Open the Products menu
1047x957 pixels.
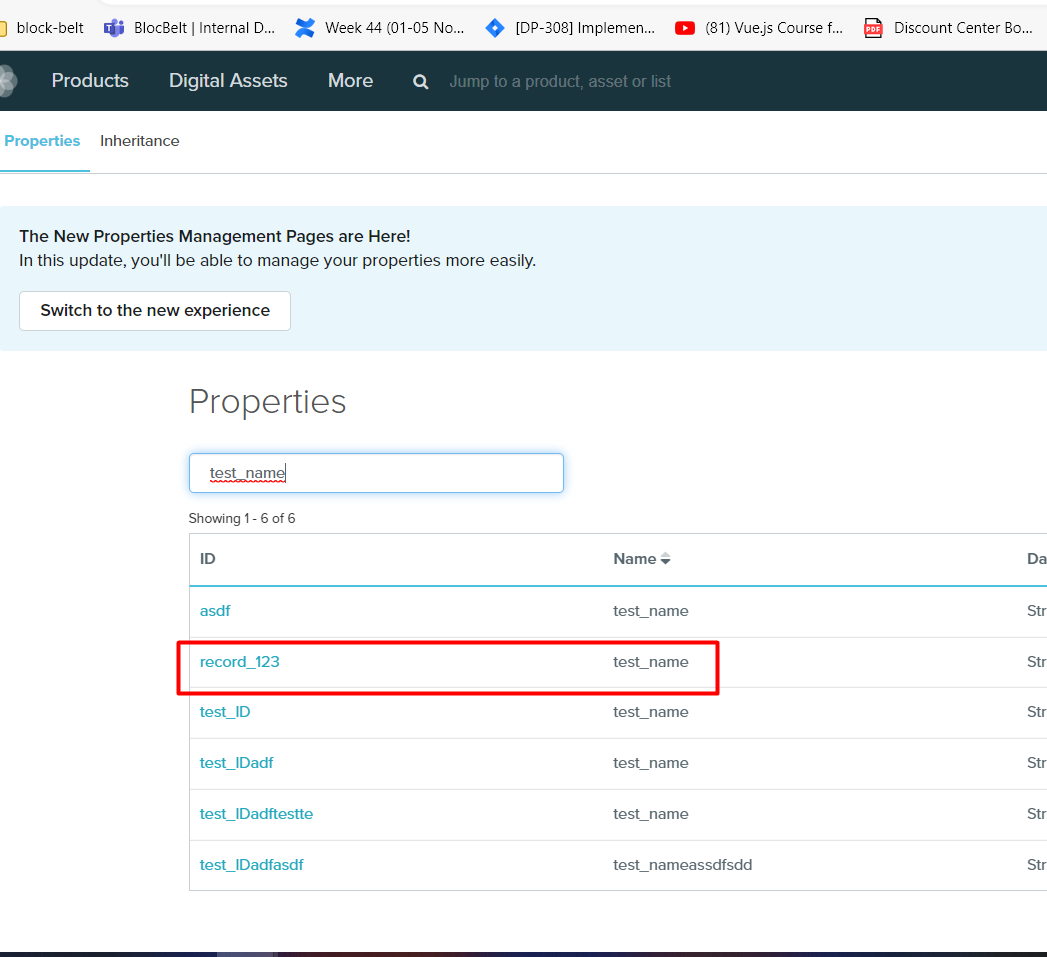tap(90, 81)
